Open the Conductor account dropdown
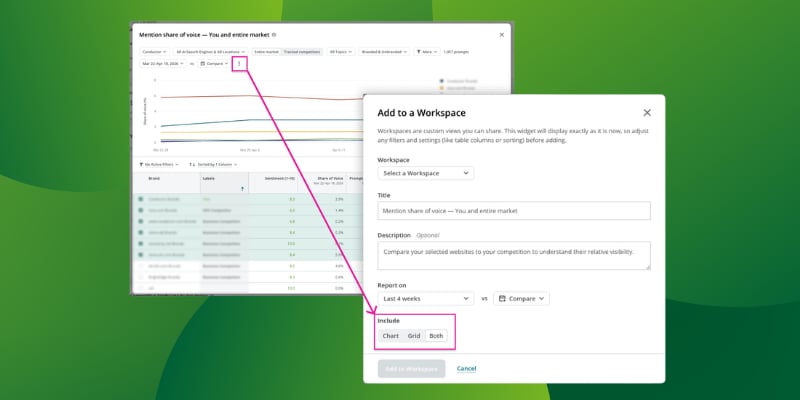Viewport: 800px width, 400px height. [x=155, y=52]
